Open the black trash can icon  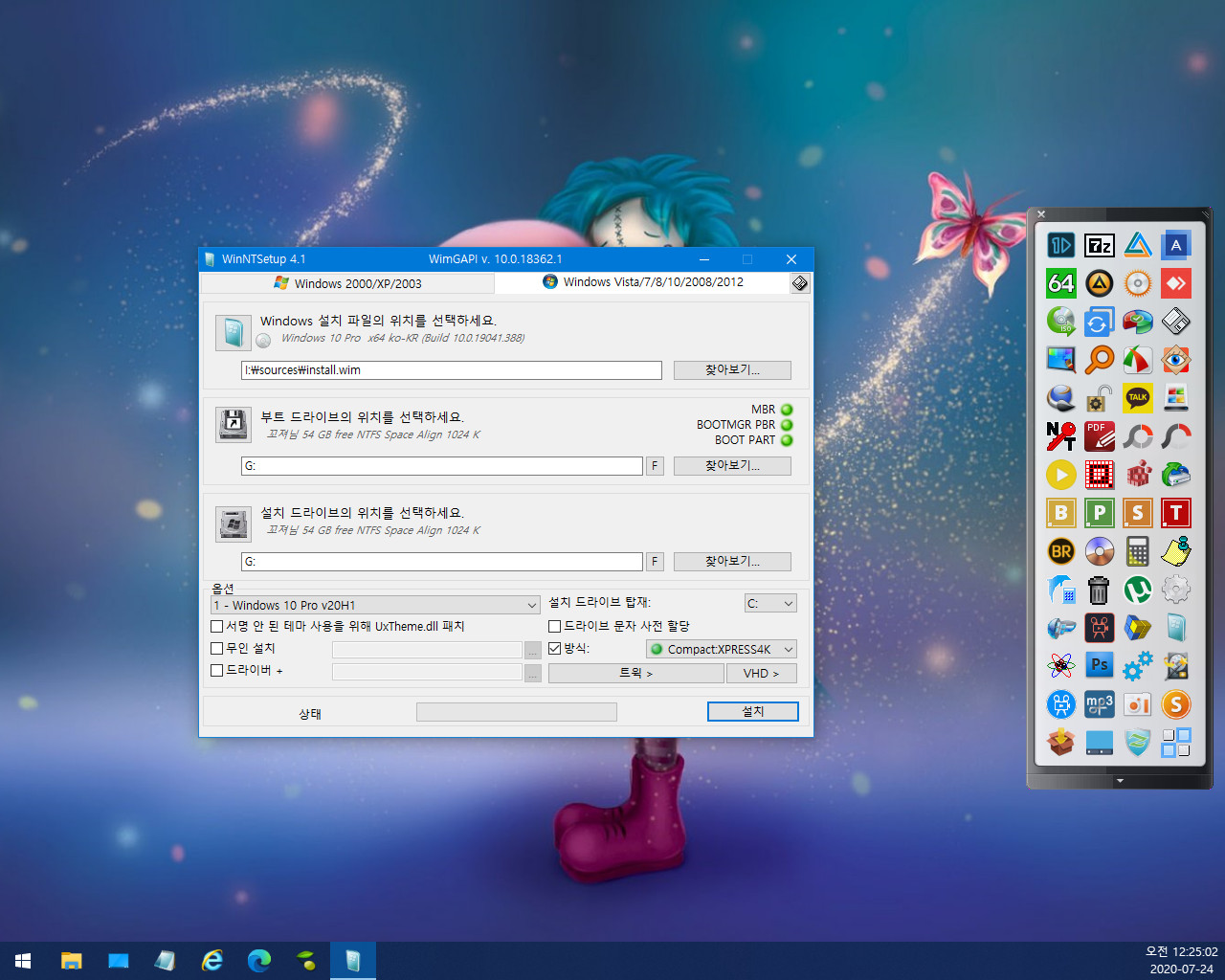point(1099,590)
